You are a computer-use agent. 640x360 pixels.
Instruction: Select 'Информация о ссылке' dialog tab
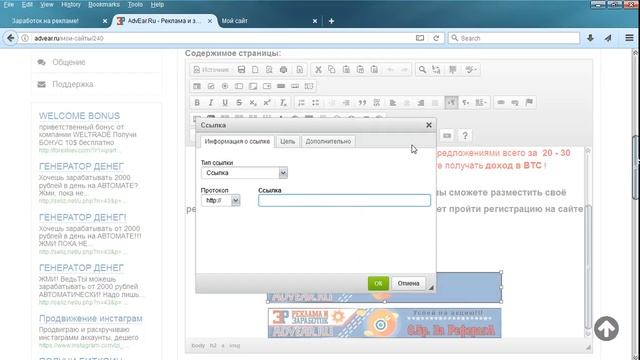(237, 142)
